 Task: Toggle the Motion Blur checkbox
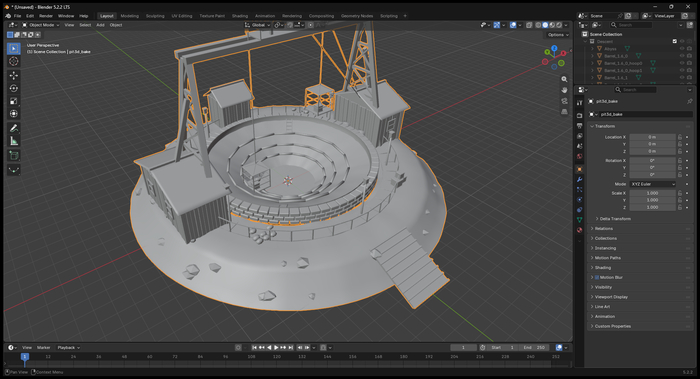point(597,277)
